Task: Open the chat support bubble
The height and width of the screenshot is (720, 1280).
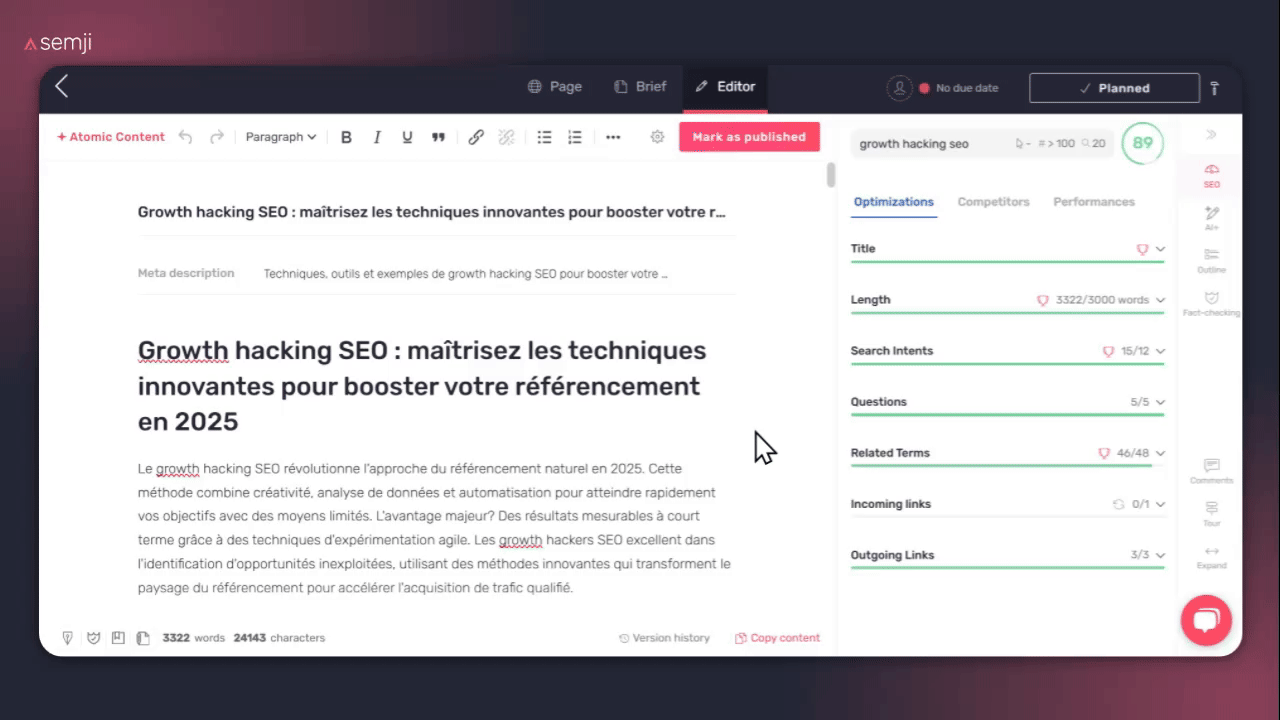Action: pyautogui.click(x=1206, y=620)
